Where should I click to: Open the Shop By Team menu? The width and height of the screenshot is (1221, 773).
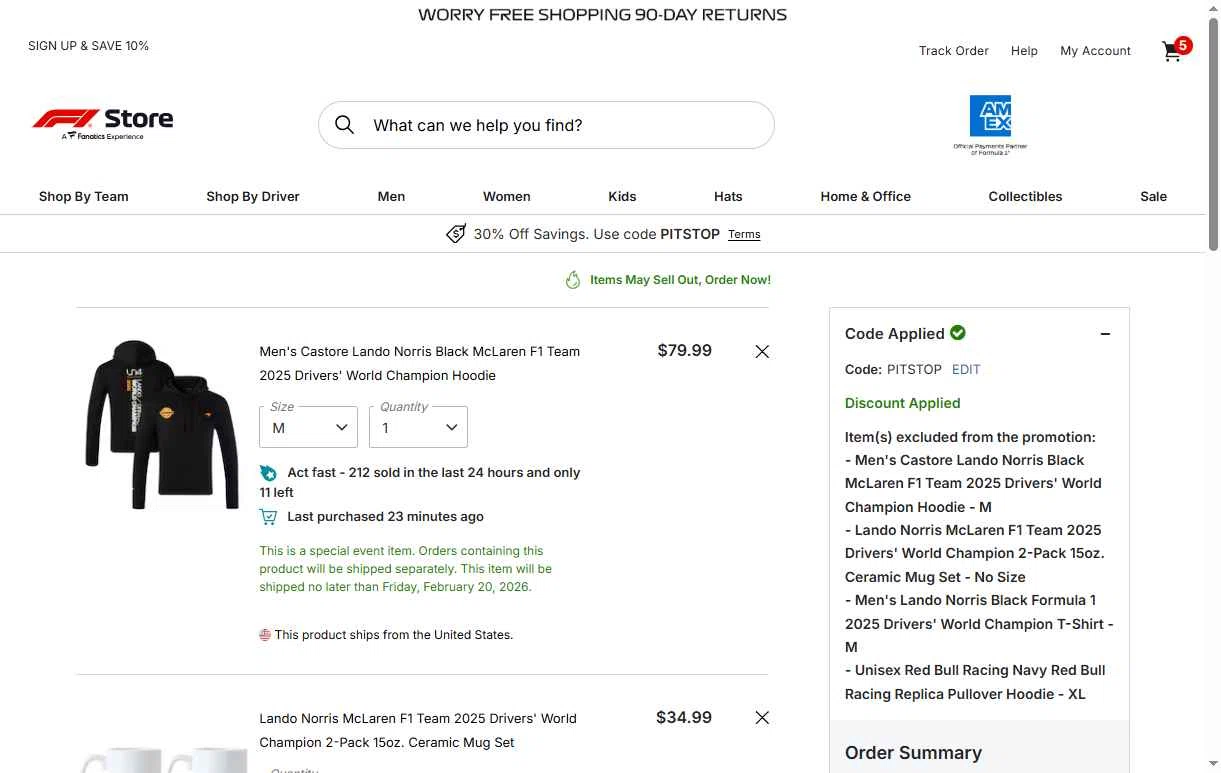tap(84, 196)
